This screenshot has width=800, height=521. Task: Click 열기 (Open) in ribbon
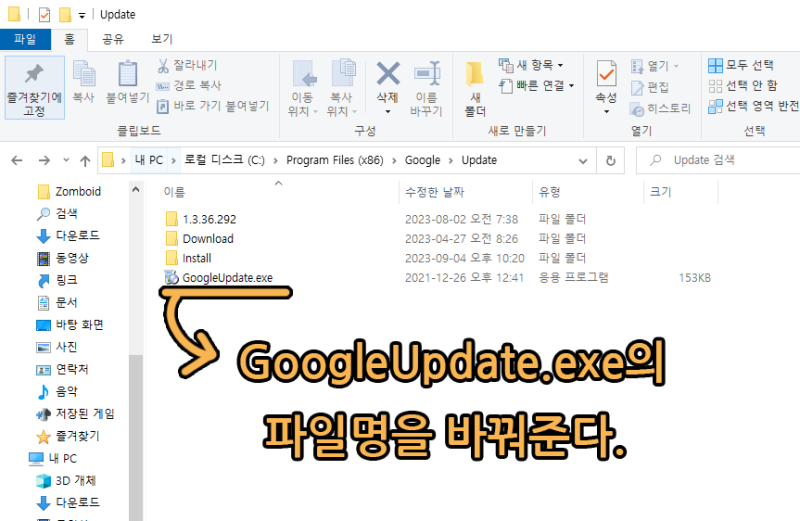click(x=654, y=66)
